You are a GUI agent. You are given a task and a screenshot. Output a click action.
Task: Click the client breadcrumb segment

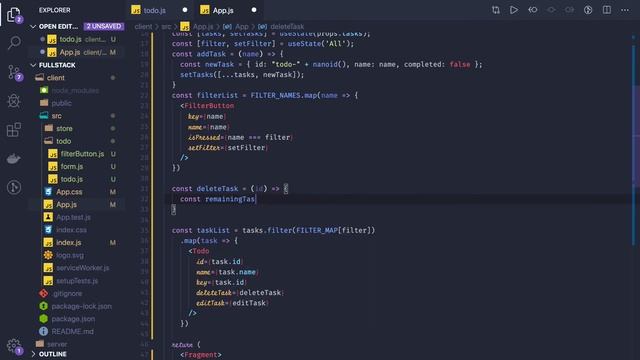point(143,27)
